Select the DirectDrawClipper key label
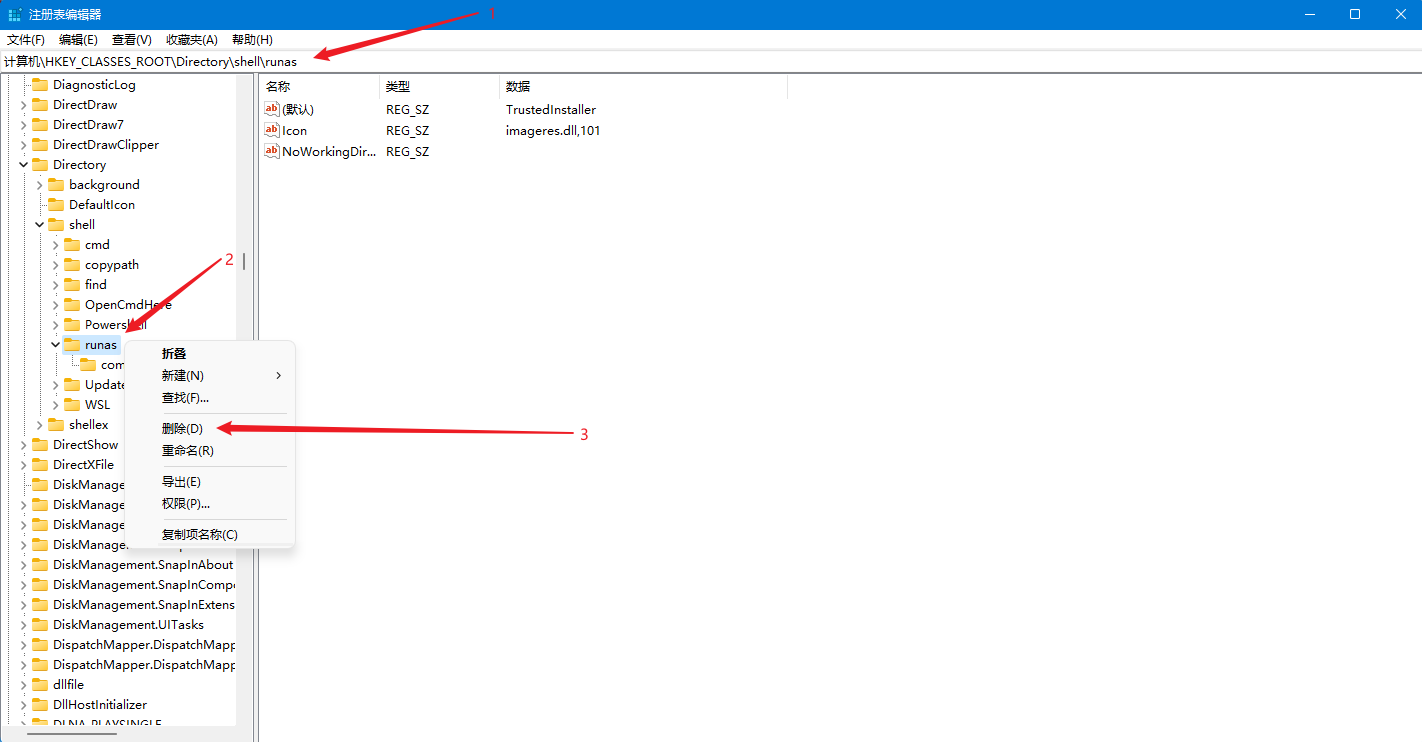Screen dimensions: 1422x742 coord(106,145)
